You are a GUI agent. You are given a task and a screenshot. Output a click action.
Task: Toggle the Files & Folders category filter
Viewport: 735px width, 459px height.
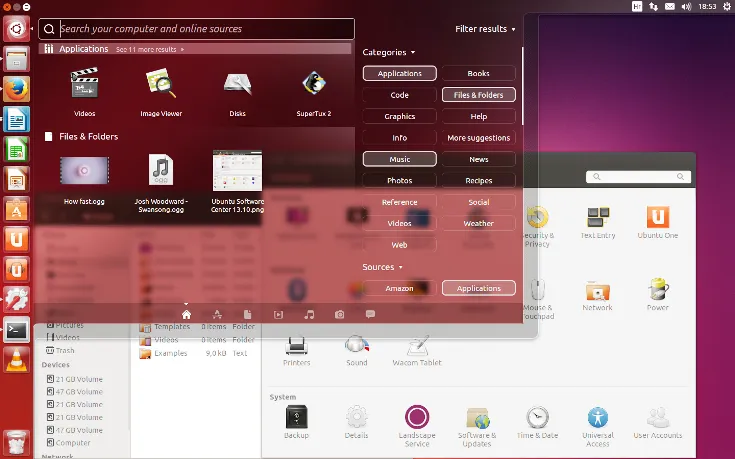pyautogui.click(x=479, y=95)
